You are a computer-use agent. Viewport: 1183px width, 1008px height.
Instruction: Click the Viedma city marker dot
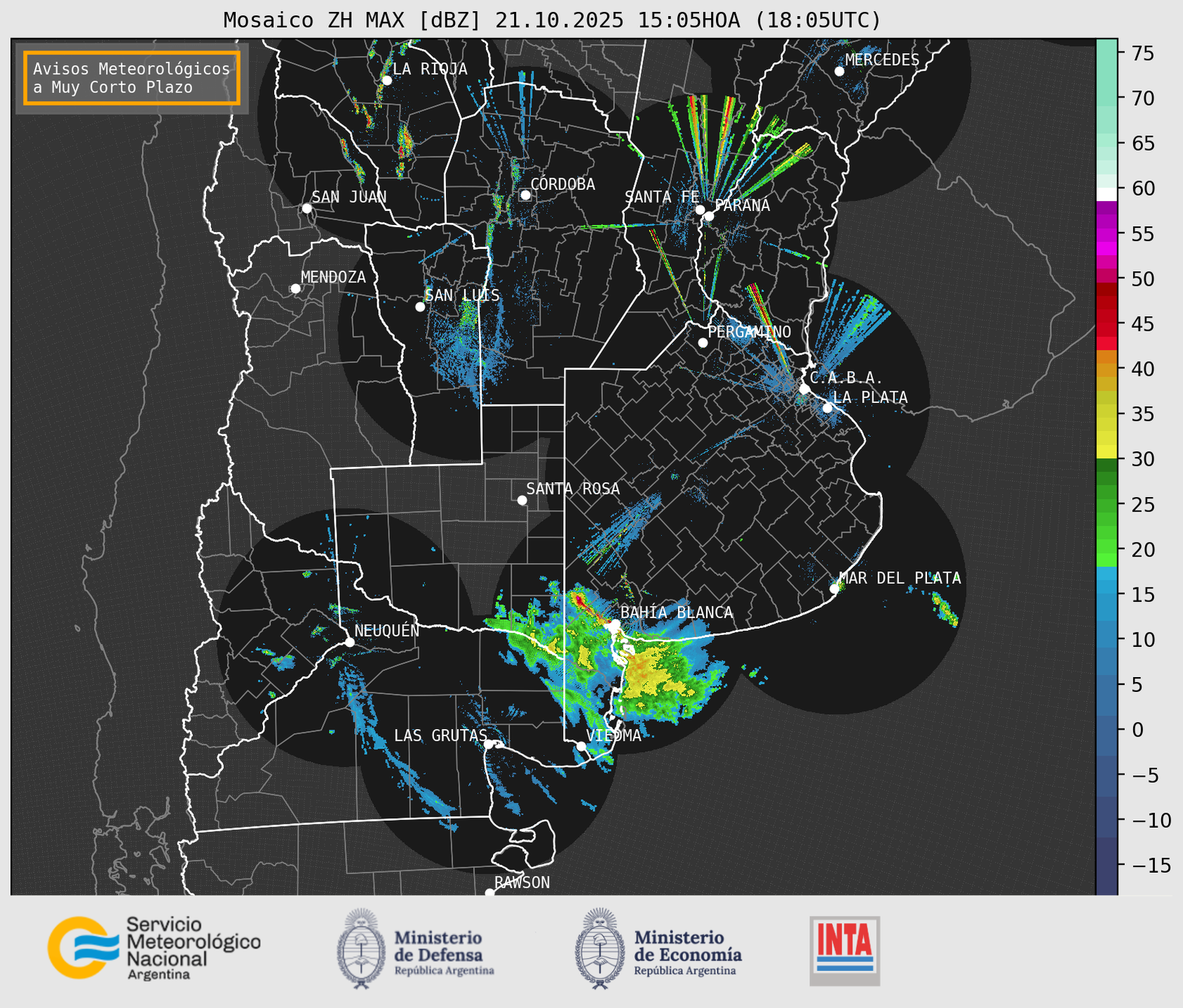(x=581, y=747)
